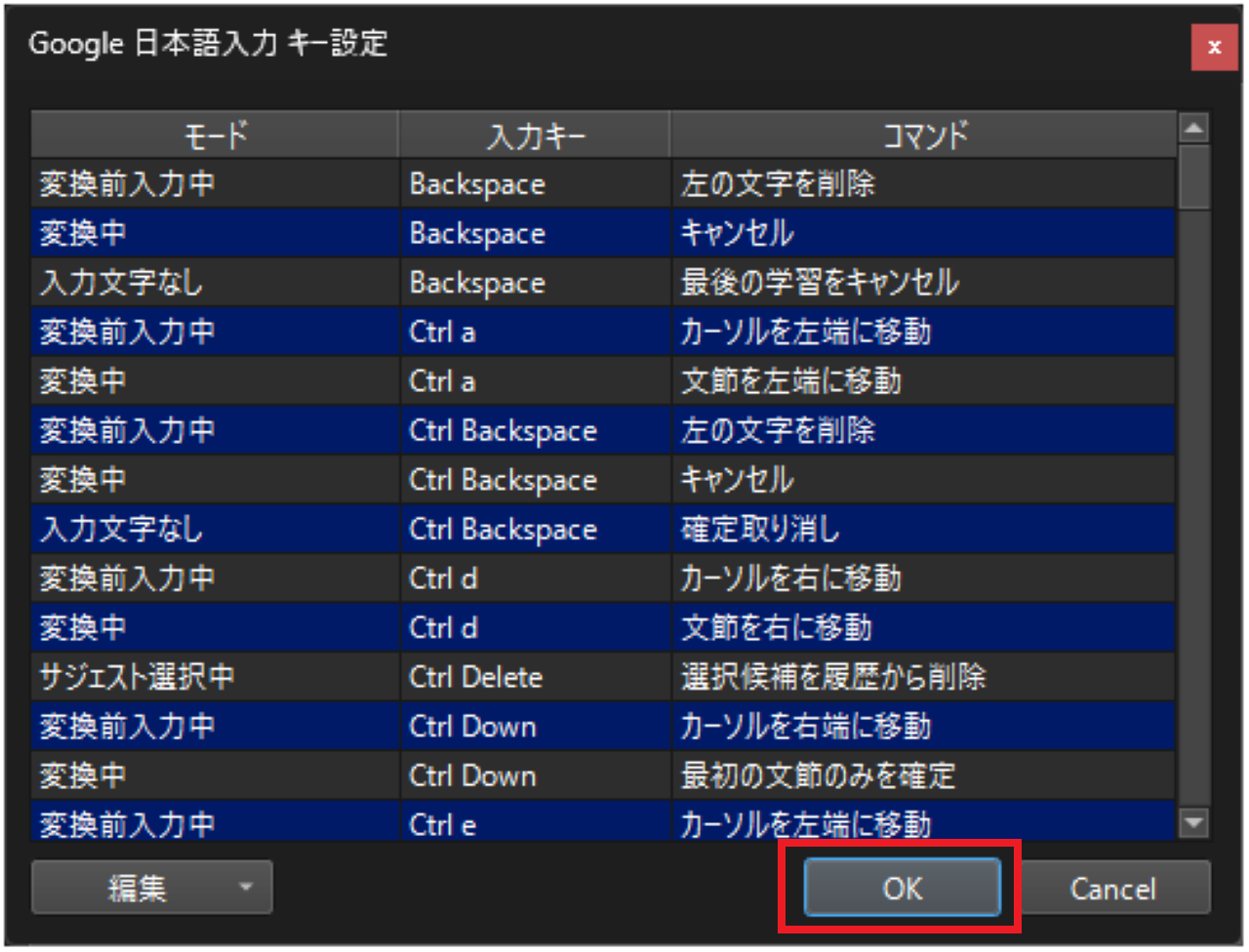
Task: Click the scrollbar up arrow
Action: (x=1194, y=127)
